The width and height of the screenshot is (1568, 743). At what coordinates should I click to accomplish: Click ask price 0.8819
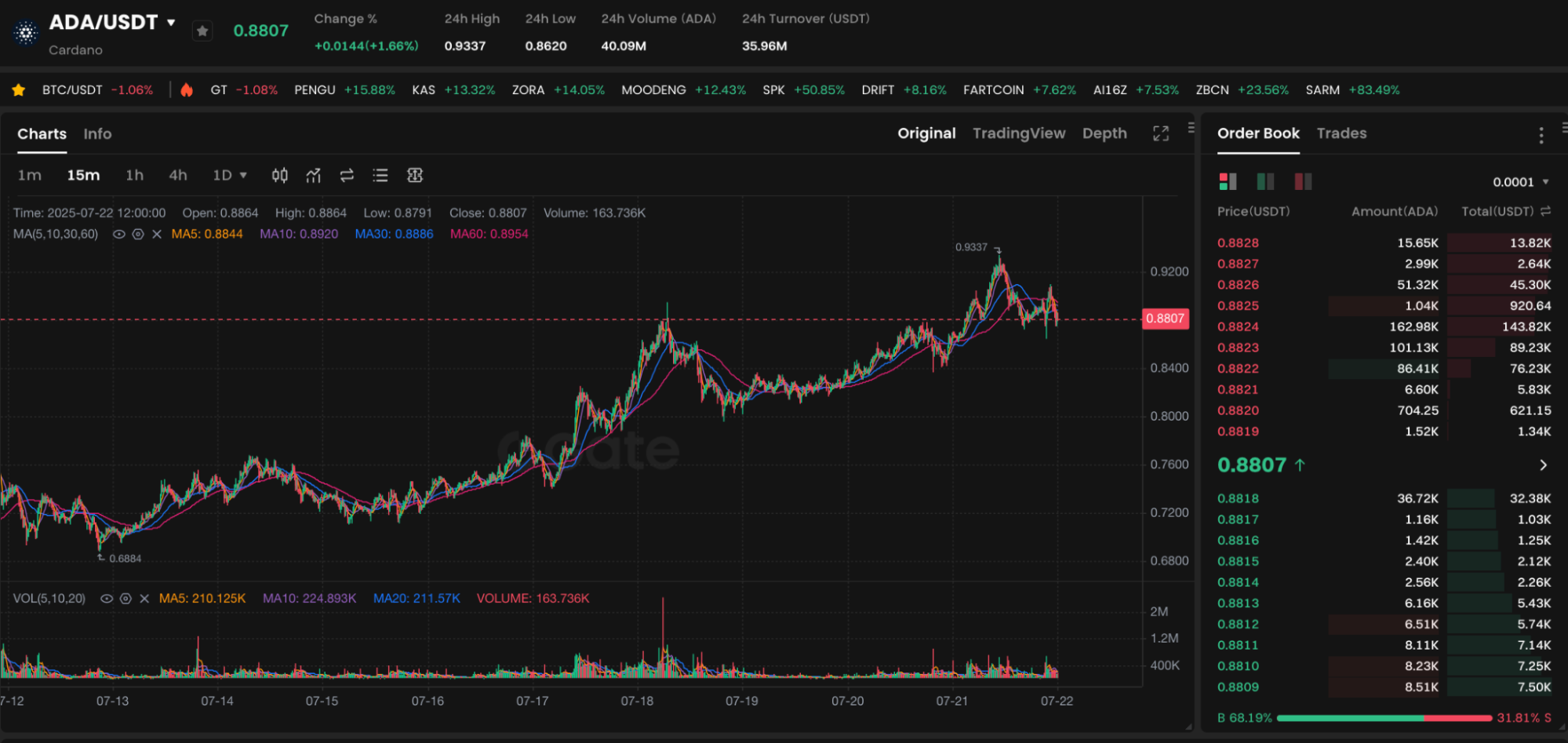click(x=1238, y=432)
